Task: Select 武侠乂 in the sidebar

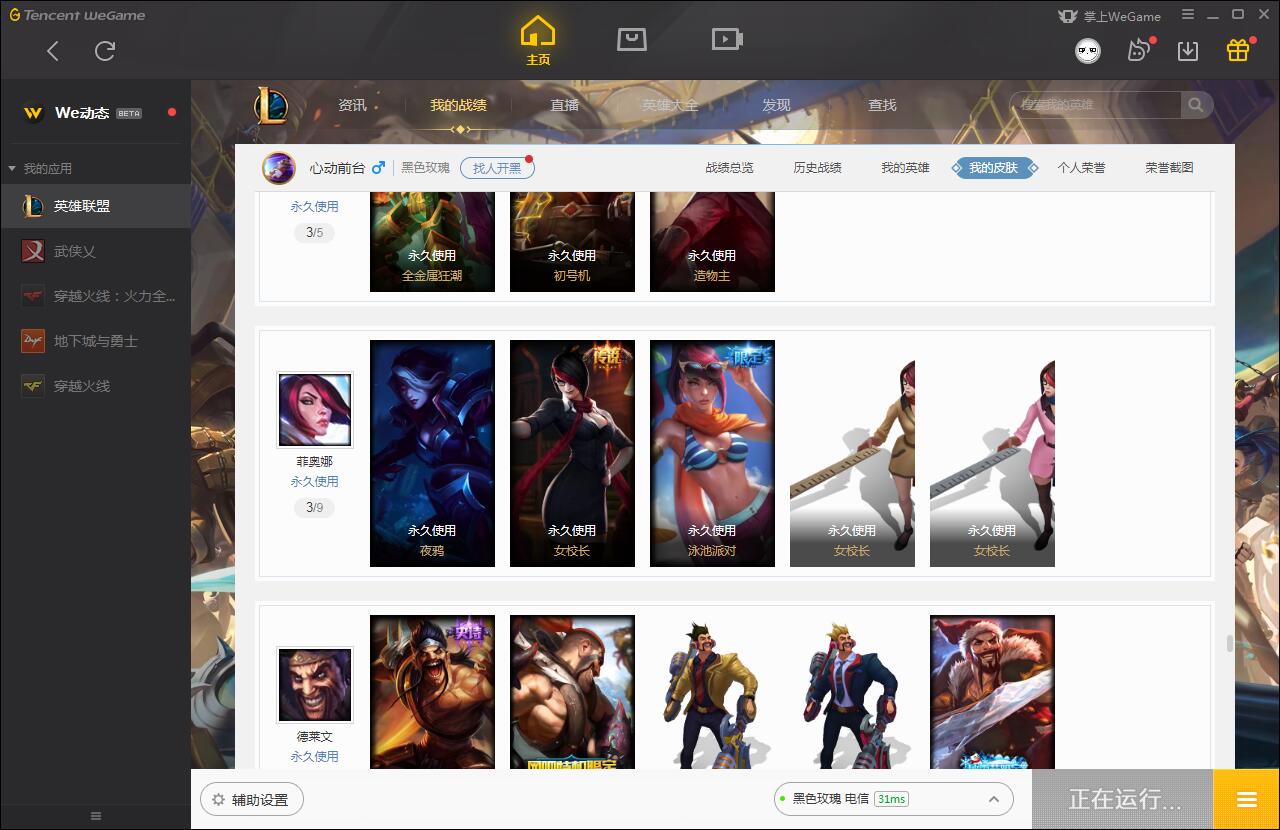Action: [x=95, y=251]
